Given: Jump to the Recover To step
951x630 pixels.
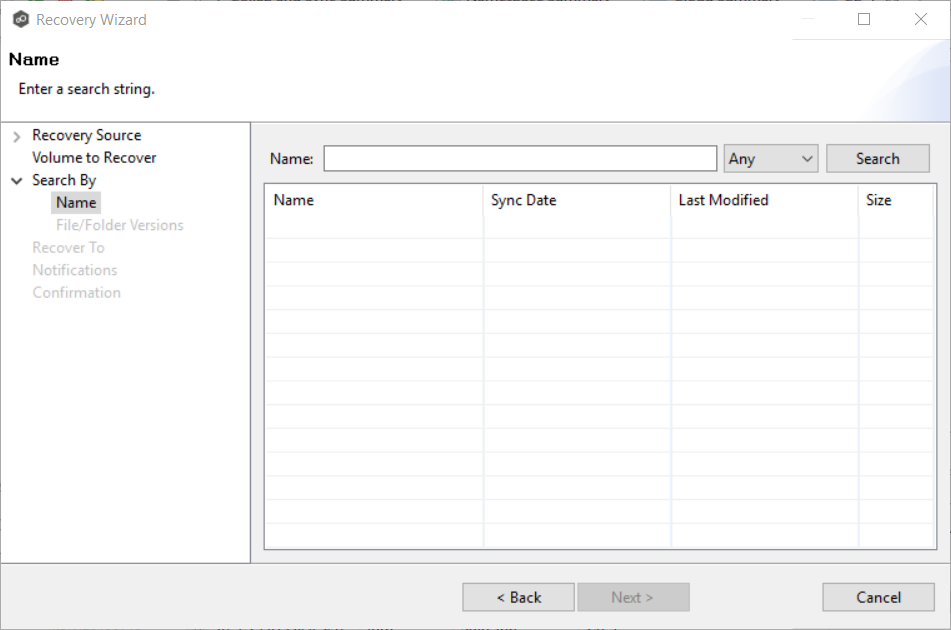Looking at the screenshot, I should pos(68,247).
